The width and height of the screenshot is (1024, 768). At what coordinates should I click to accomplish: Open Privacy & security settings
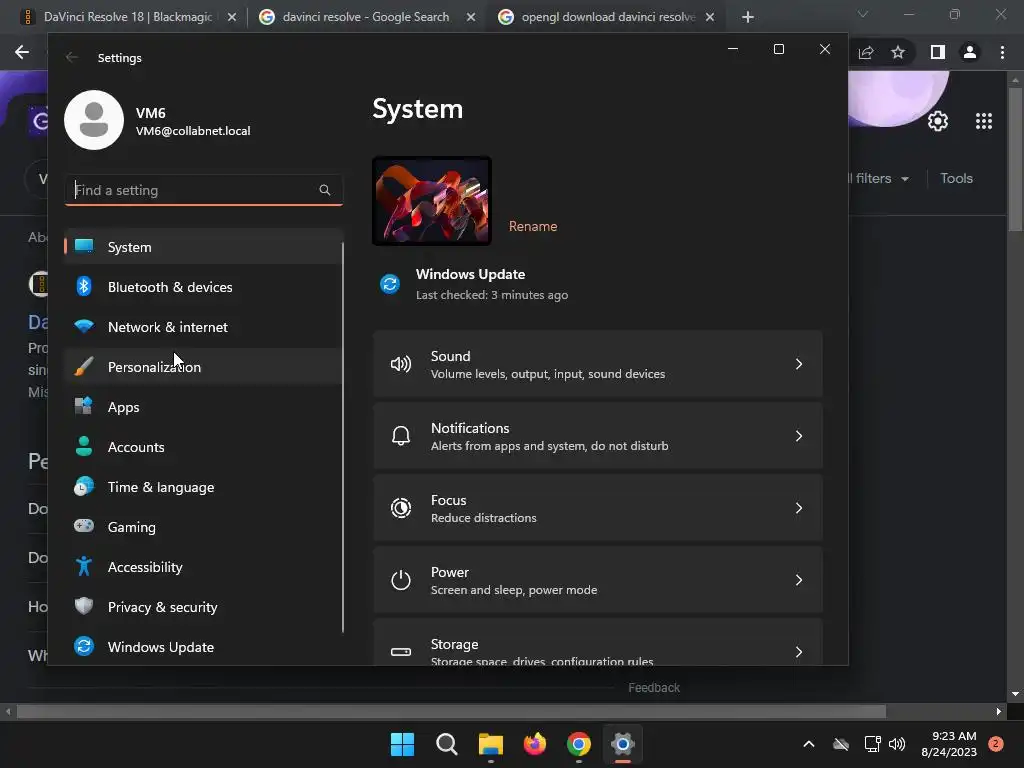(x=203, y=607)
